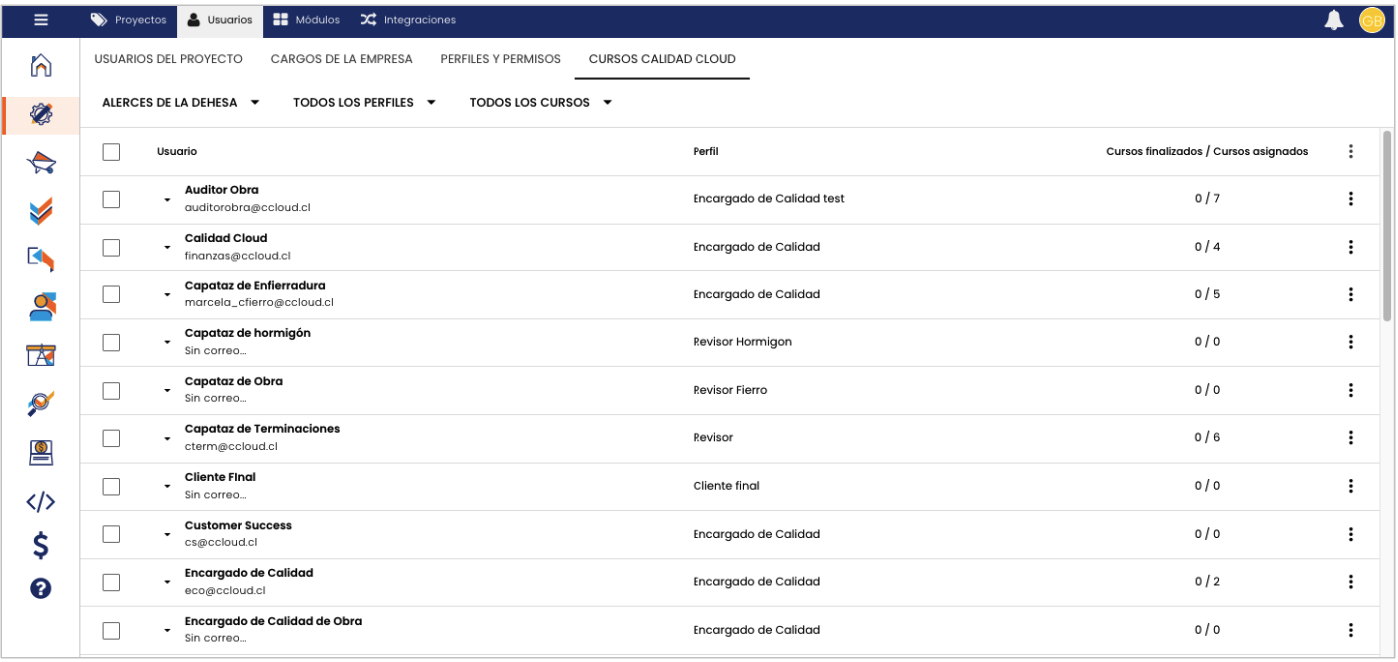Open options menu for Auditor Obra row
Image resolution: width=1398 pixels, height=662 pixels.
[x=1350, y=199]
